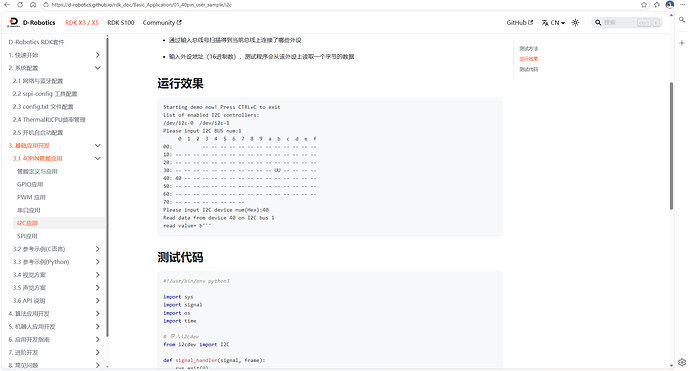Expand 3.4 视觉方案 chevron
Screen dimensions: 690x371
coord(98,275)
